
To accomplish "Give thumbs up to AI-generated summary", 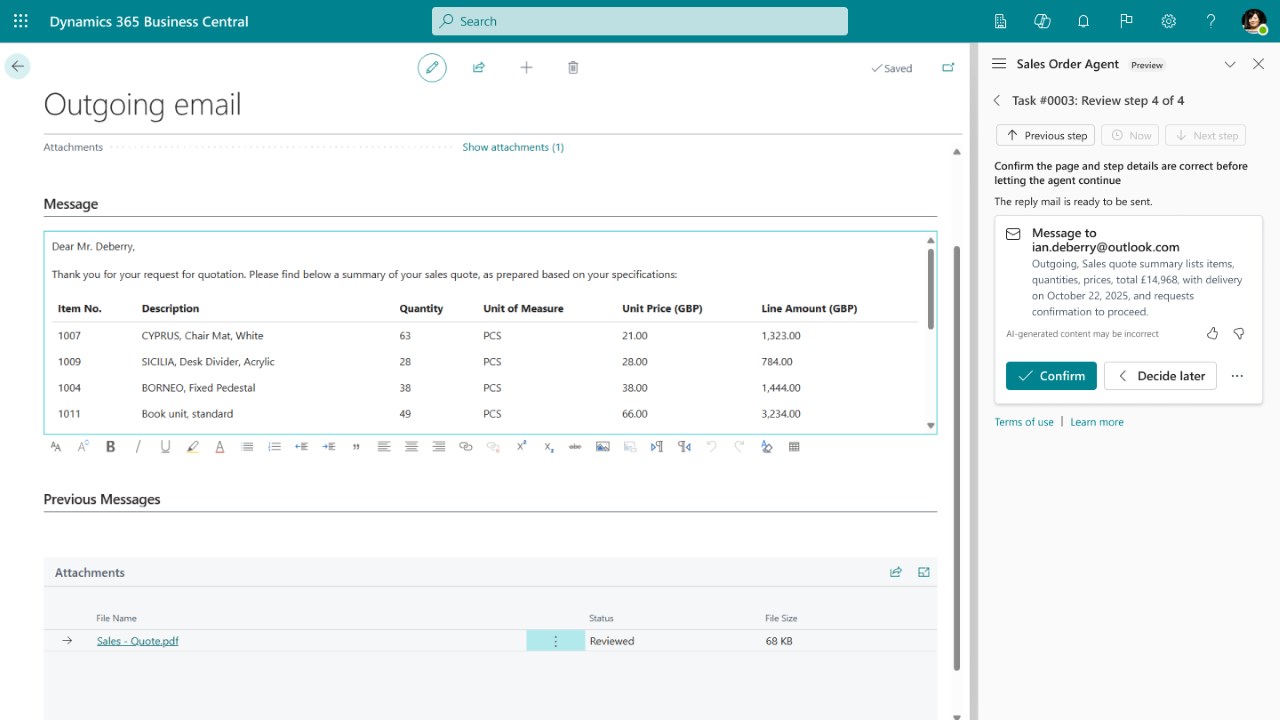I will pyautogui.click(x=1212, y=333).
